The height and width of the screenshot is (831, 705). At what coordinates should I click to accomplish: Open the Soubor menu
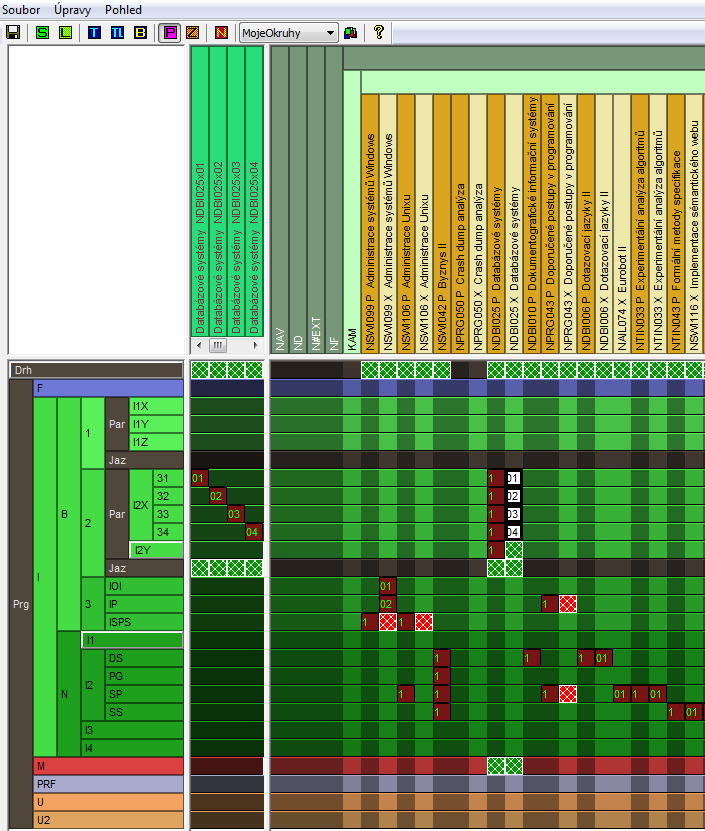tap(21, 9)
